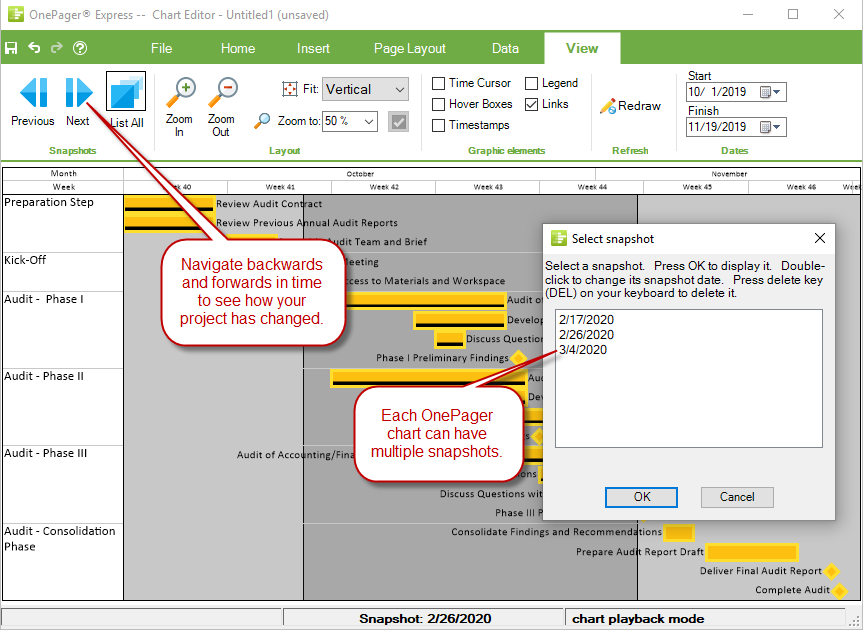This screenshot has width=863, height=630.
Task: Switch to the Page Layout tab
Action: click(409, 48)
